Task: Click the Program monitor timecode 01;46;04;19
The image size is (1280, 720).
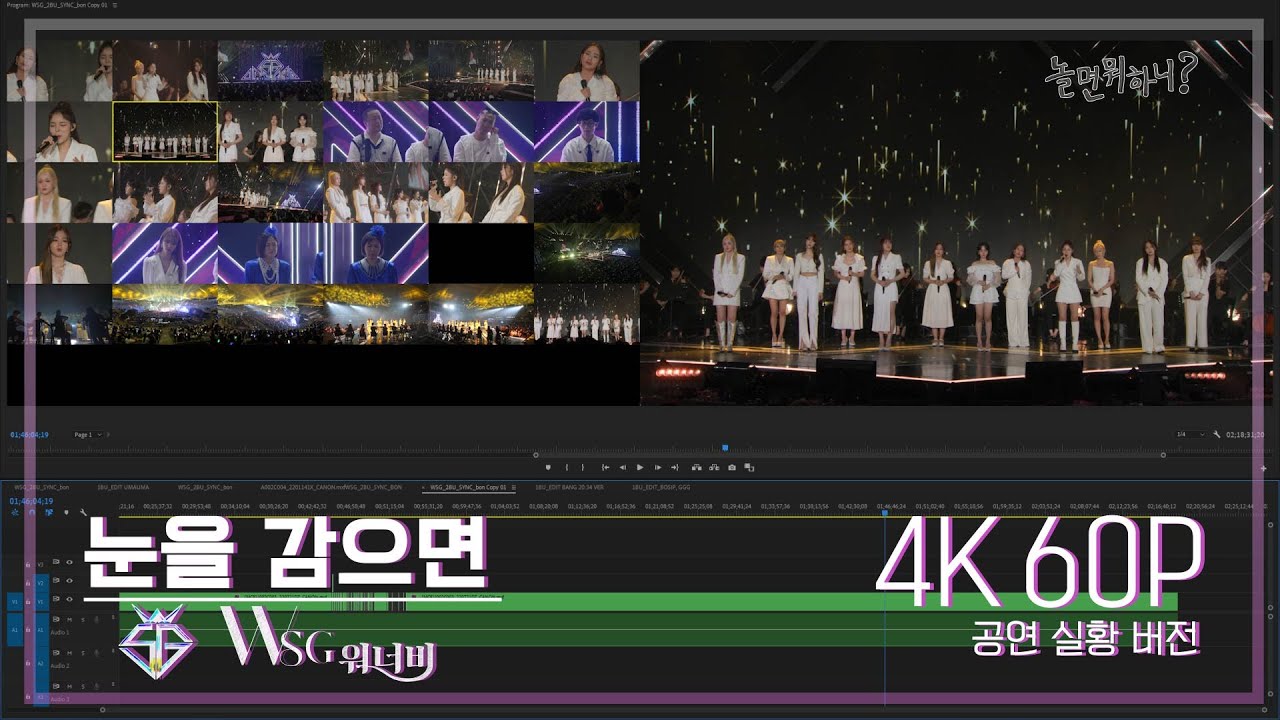Action: [x=29, y=435]
